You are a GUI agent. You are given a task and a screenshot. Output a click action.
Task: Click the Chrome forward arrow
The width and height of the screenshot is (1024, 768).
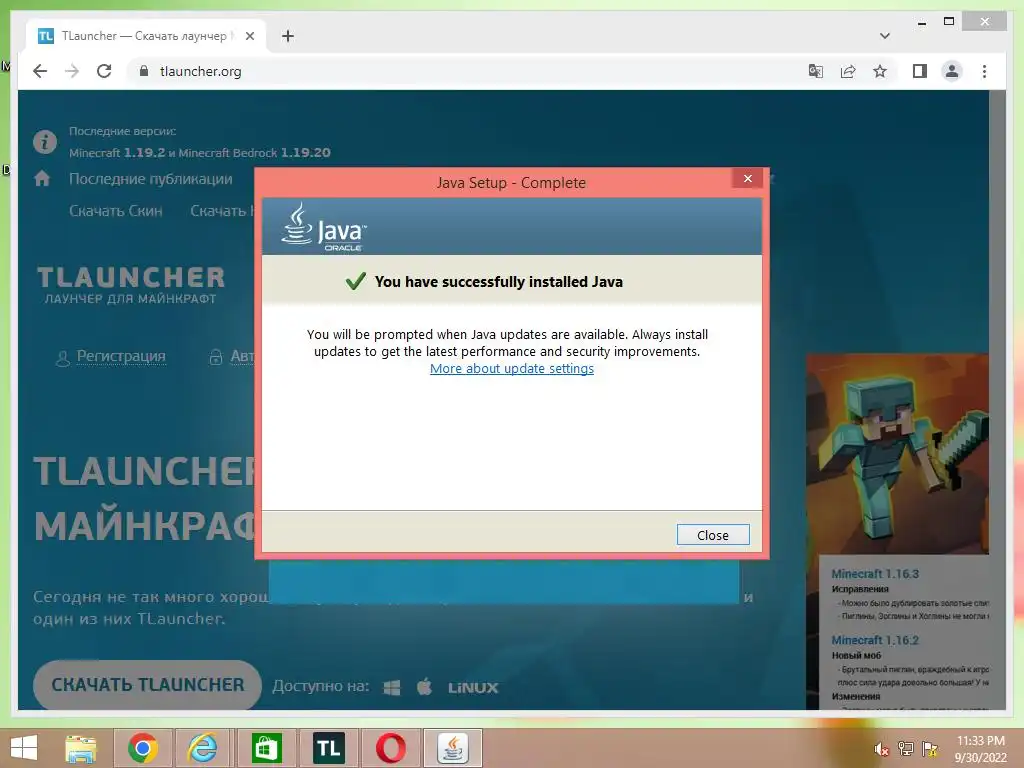pyautogui.click(x=72, y=71)
